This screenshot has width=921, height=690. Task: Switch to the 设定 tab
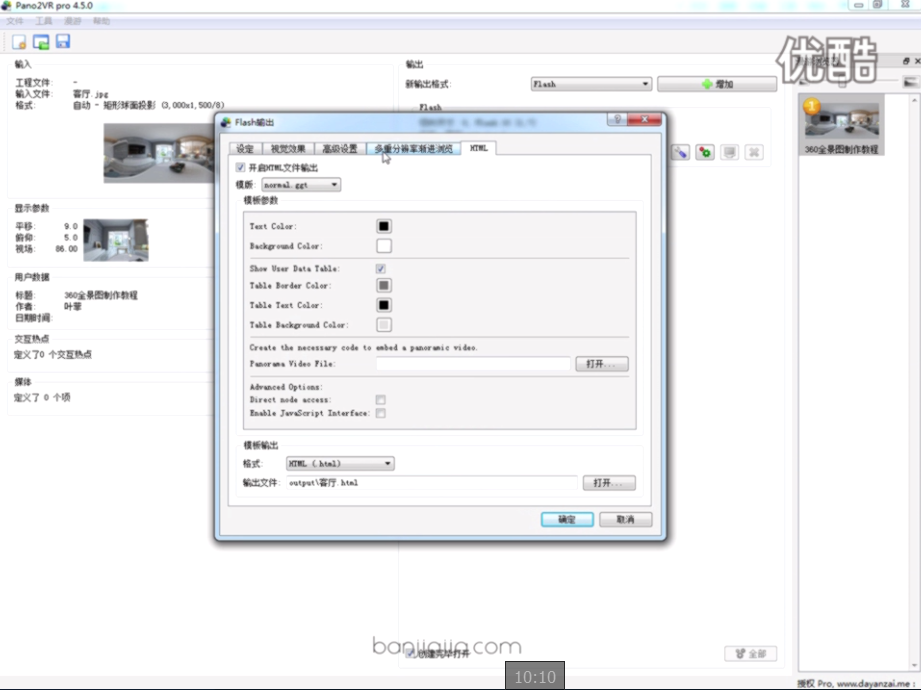245,149
